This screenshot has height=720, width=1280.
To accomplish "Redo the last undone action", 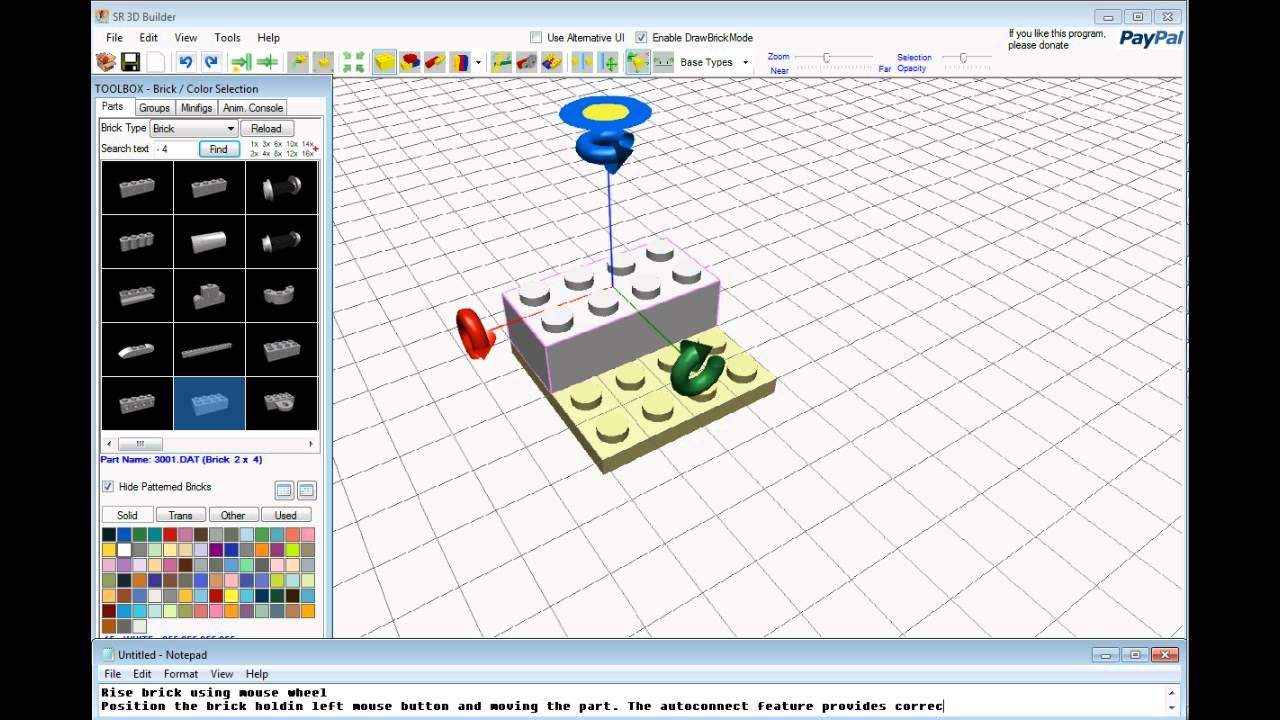I will click(211, 62).
